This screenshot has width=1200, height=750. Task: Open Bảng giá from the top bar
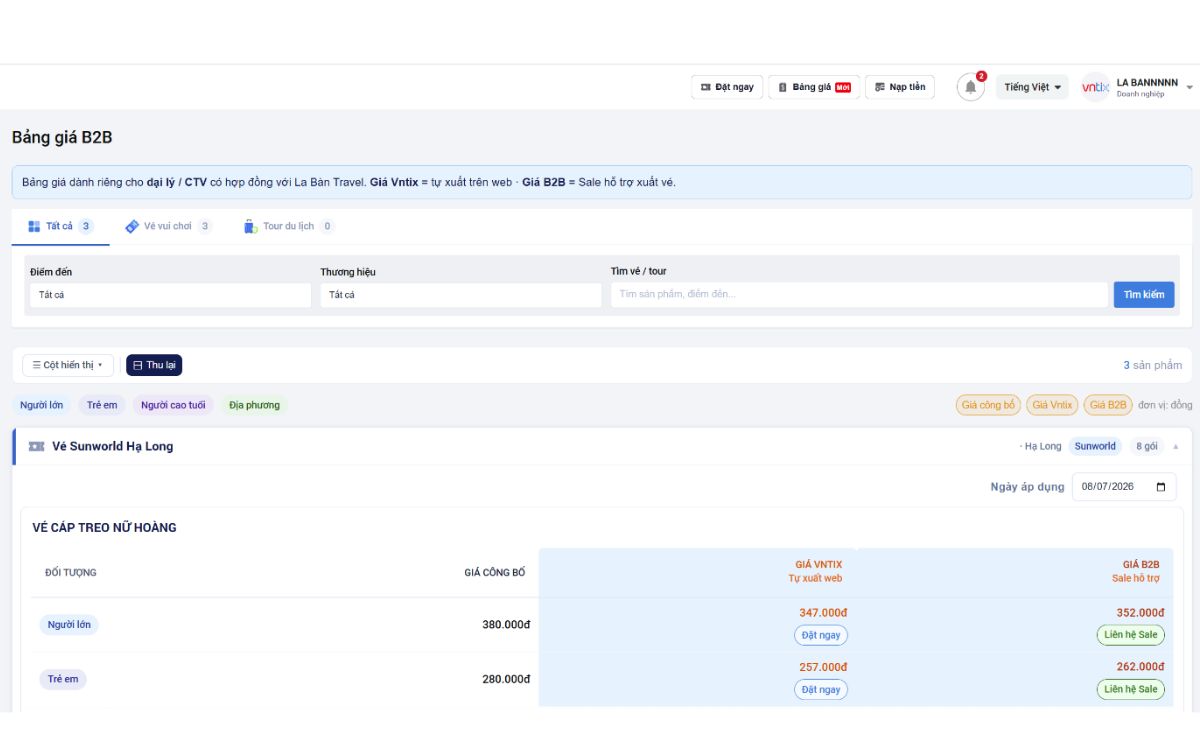(814, 87)
